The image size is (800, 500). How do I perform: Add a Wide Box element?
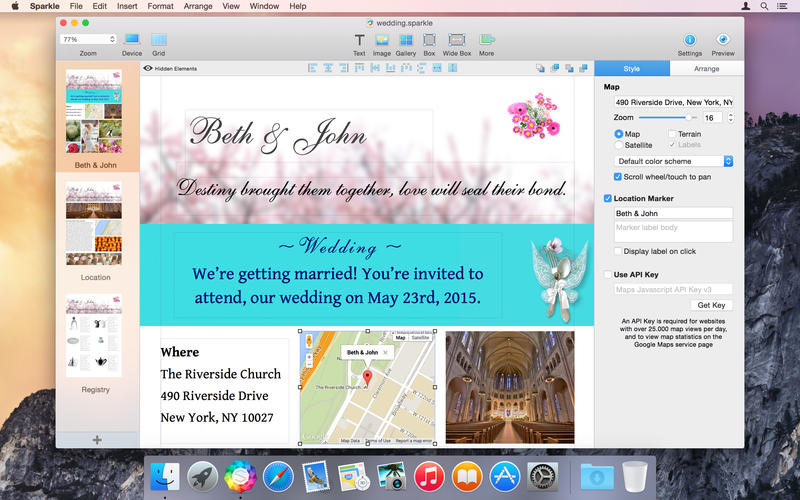457,40
